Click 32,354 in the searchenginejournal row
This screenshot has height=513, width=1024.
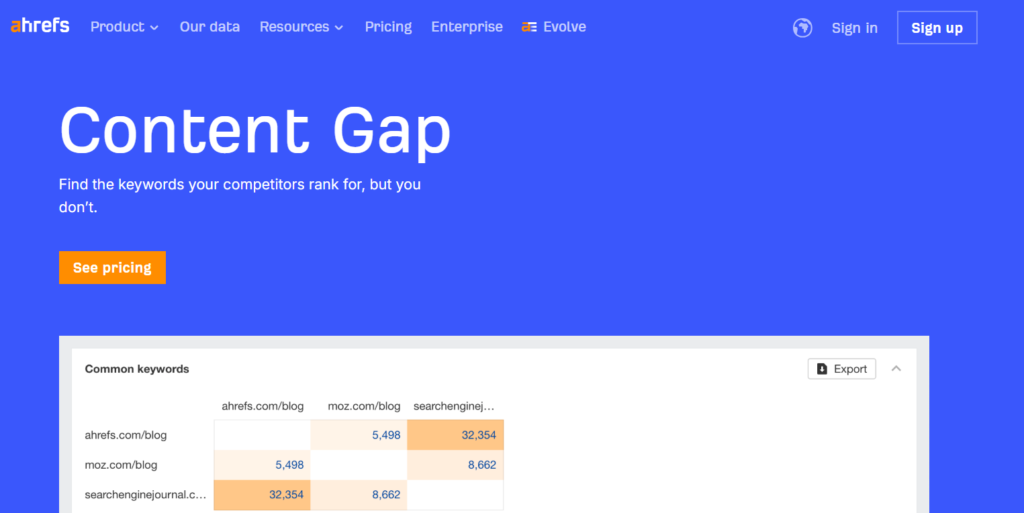(x=286, y=495)
